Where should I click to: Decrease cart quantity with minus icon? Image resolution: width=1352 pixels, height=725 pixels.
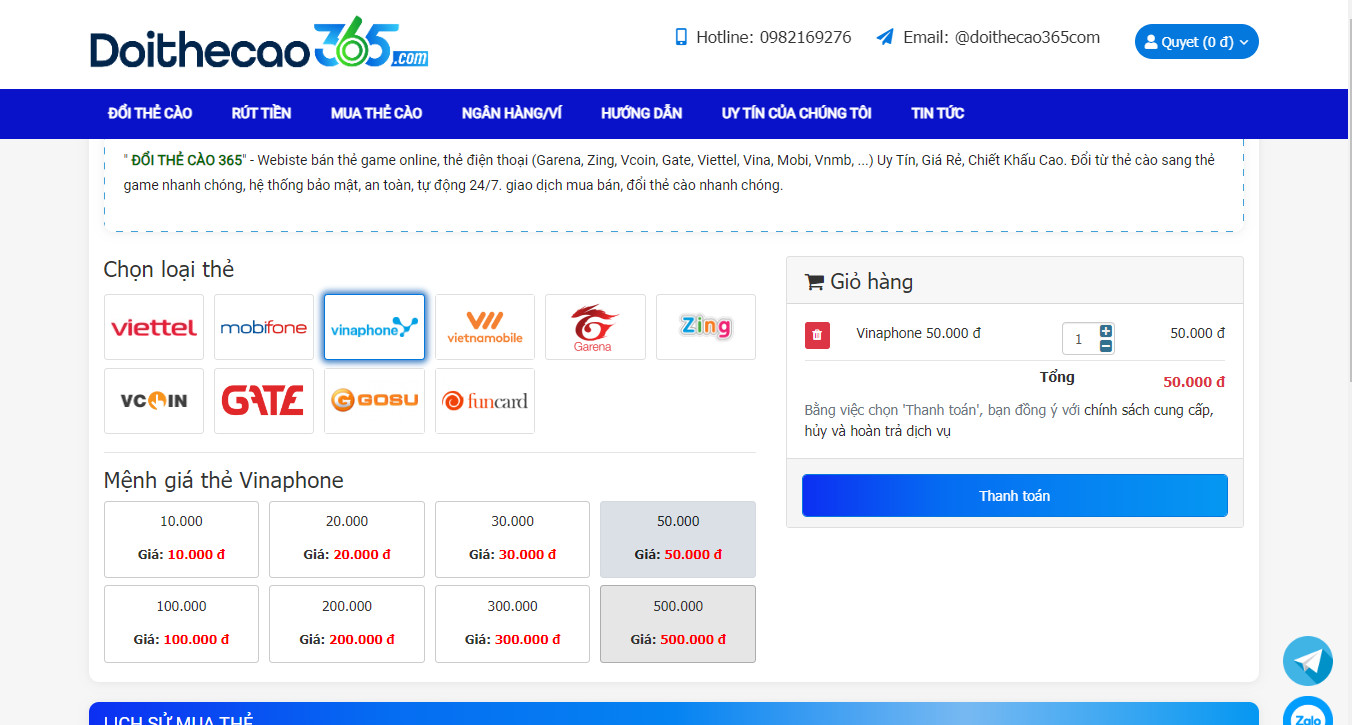coord(1106,346)
